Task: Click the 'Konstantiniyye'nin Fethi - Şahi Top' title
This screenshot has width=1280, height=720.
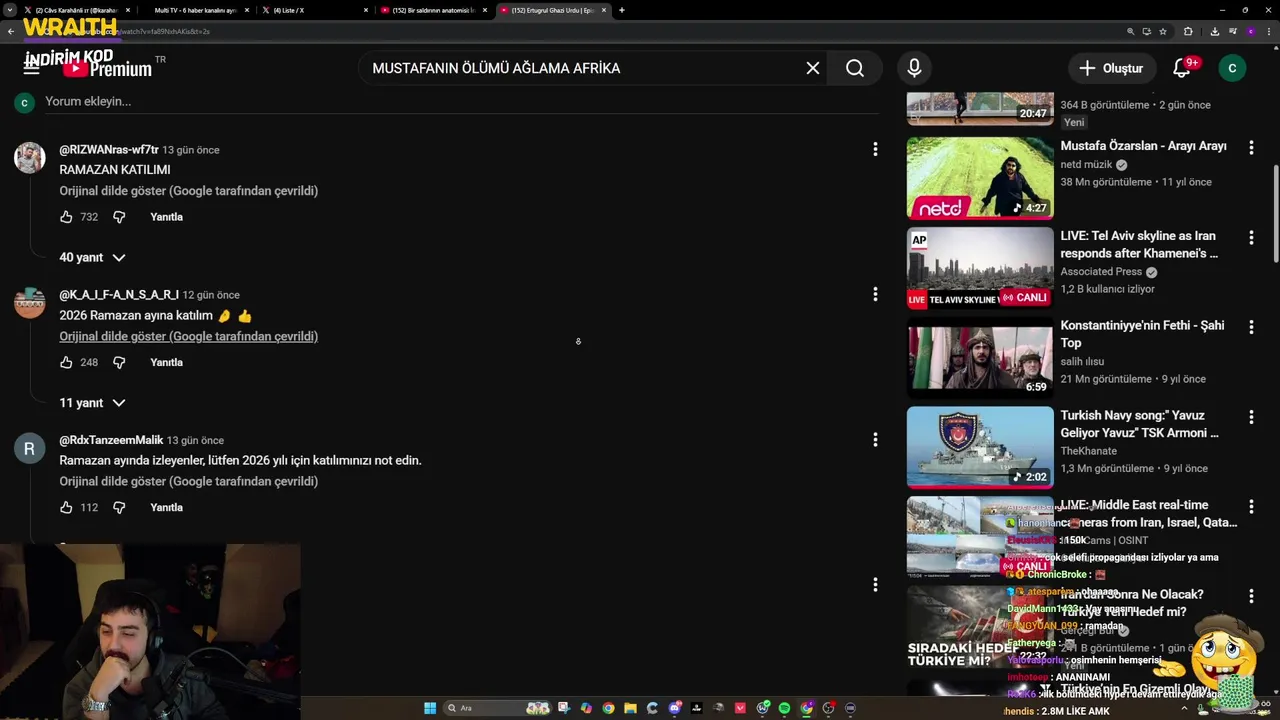Action: (1142, 334)
